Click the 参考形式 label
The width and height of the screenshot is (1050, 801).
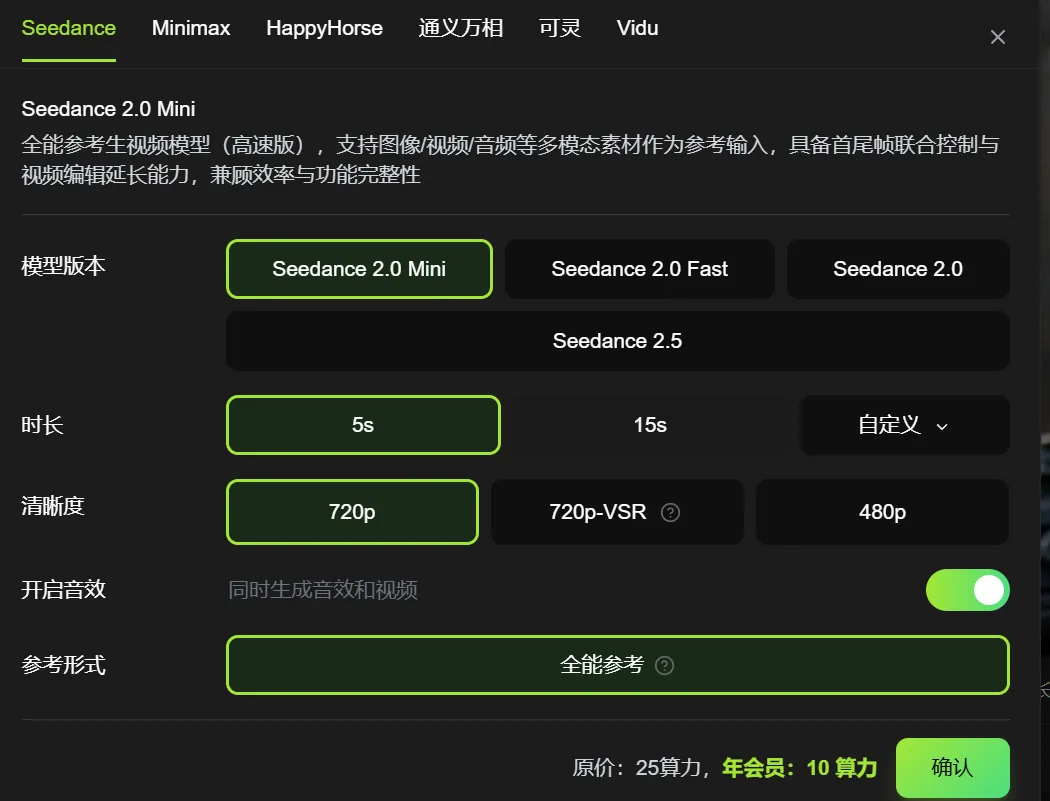[x=64, y=665]
